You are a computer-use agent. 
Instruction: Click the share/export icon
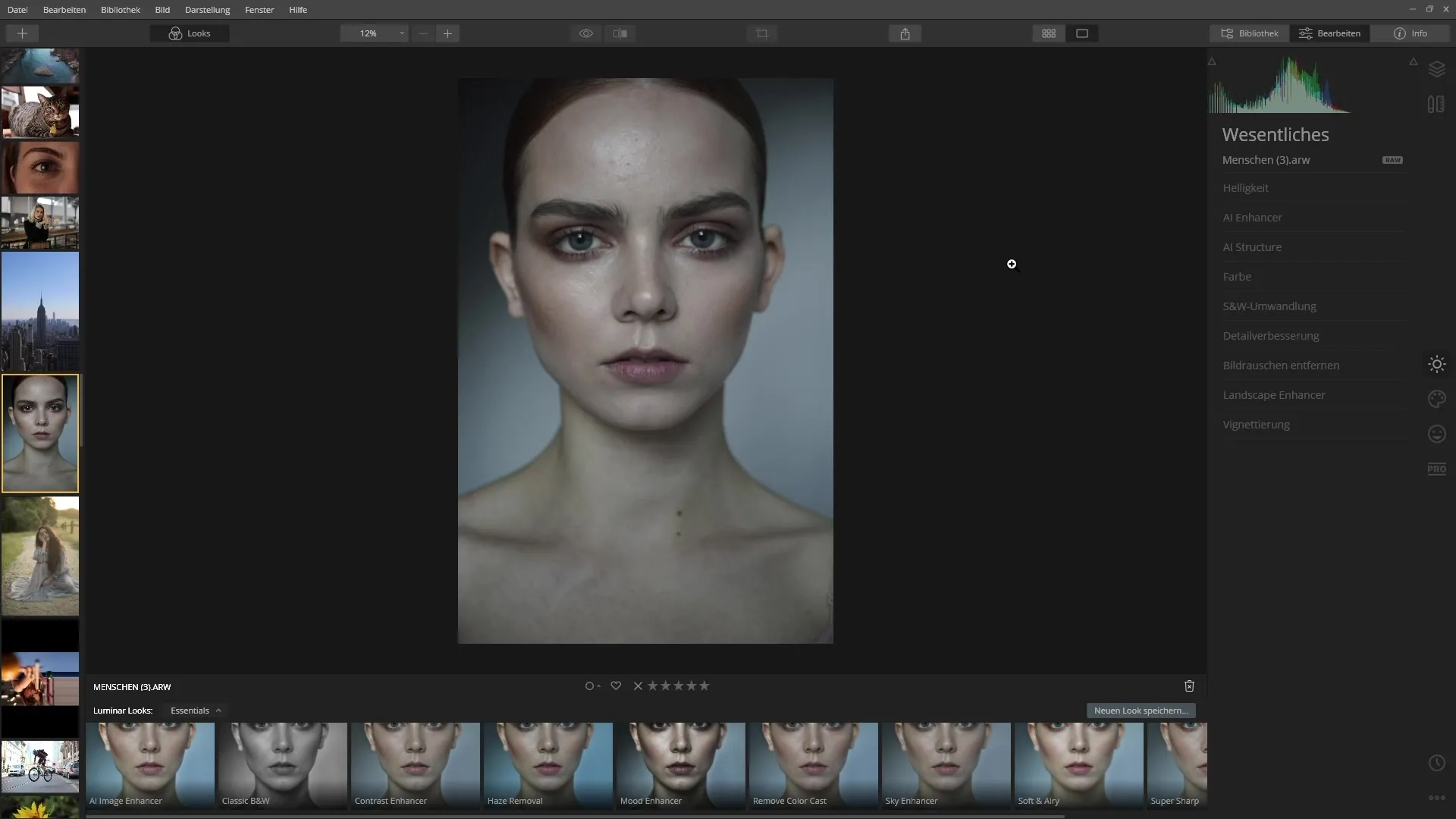pyautogui.click(x=905, y=33)
